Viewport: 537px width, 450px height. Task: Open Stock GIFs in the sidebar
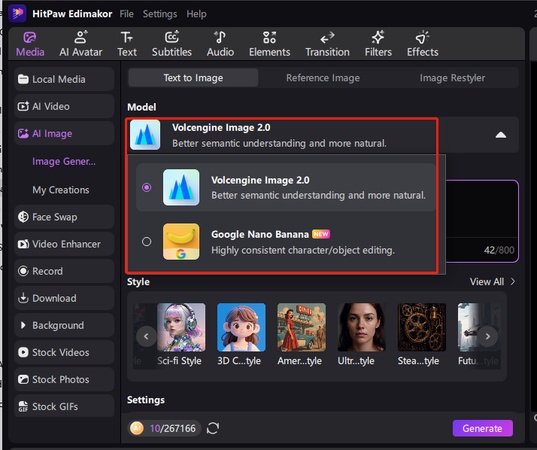(x=64, y=406)
